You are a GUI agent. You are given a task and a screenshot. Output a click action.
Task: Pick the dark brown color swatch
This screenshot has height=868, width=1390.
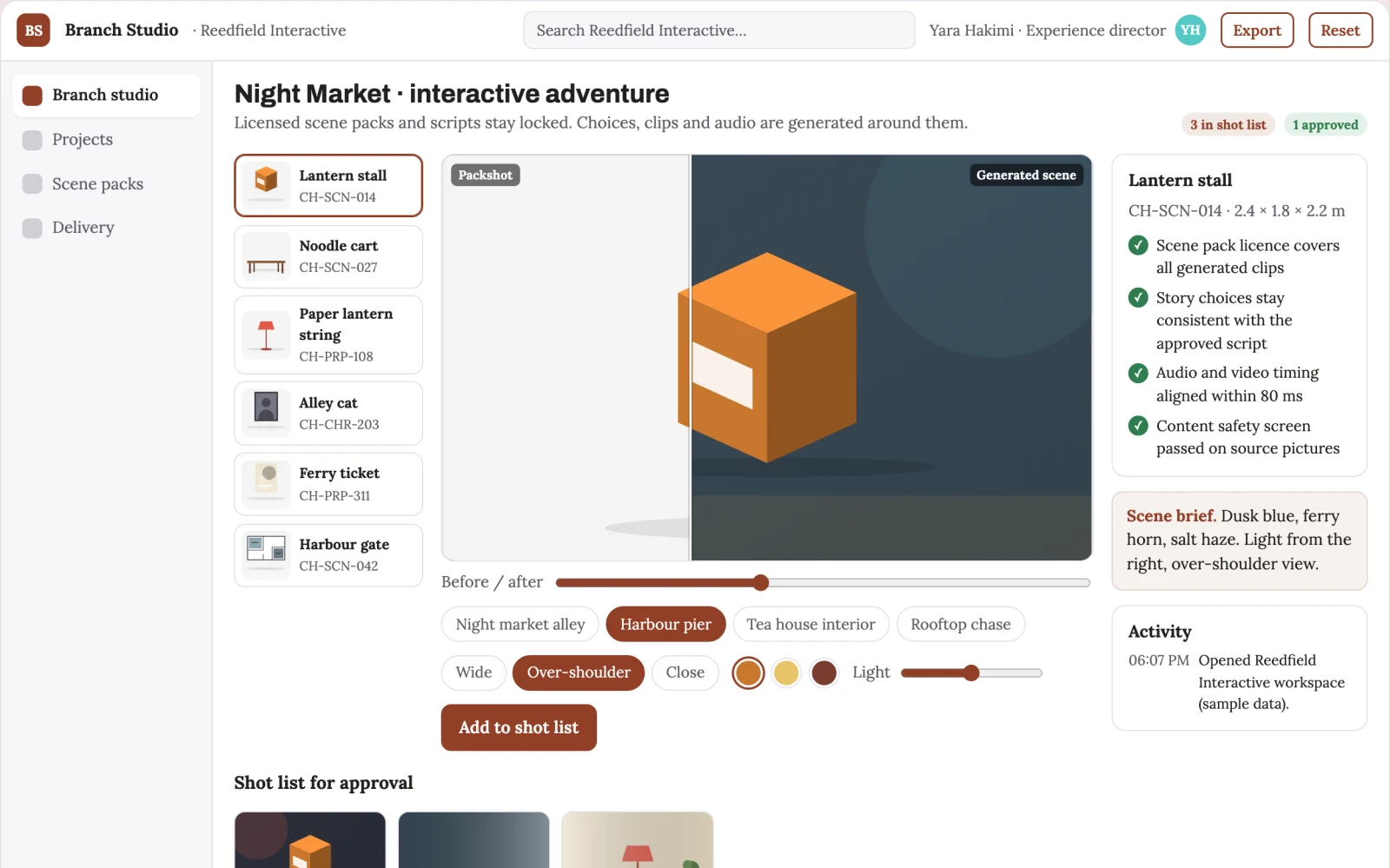824,673
